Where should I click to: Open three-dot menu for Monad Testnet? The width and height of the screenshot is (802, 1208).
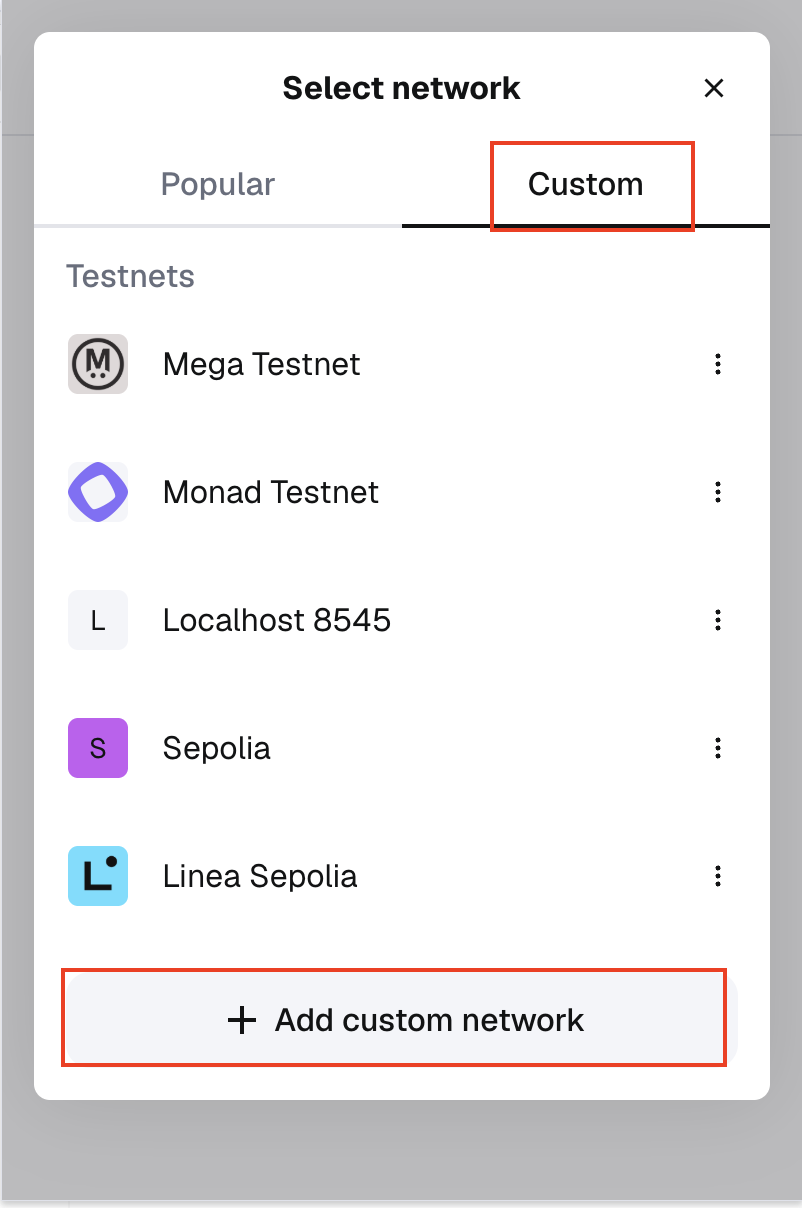click(717, 492)
